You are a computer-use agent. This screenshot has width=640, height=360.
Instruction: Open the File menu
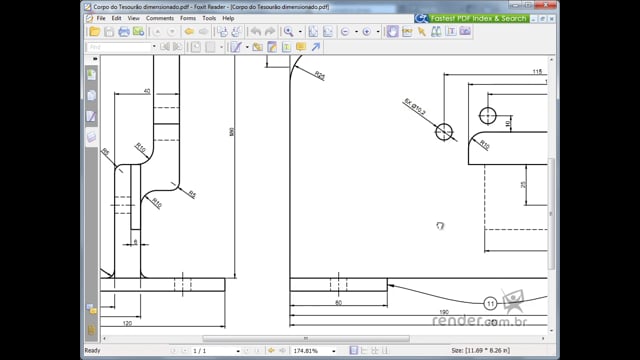coord(101,18)
